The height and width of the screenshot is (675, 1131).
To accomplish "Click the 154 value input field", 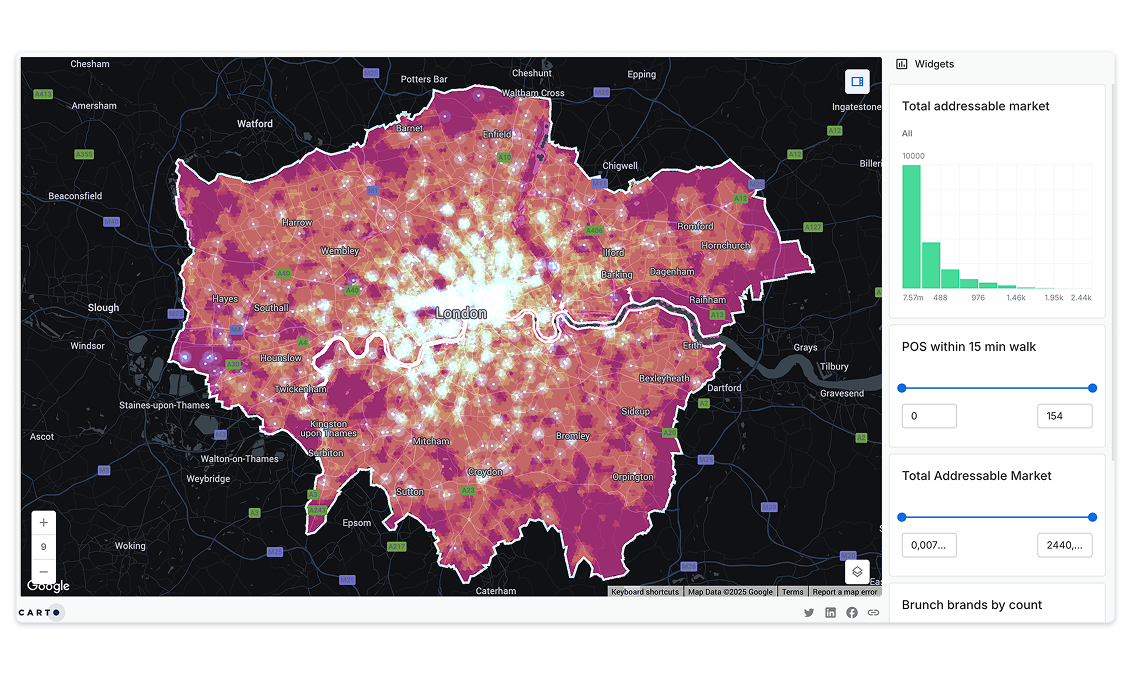I will click(x=1064, y=415).
